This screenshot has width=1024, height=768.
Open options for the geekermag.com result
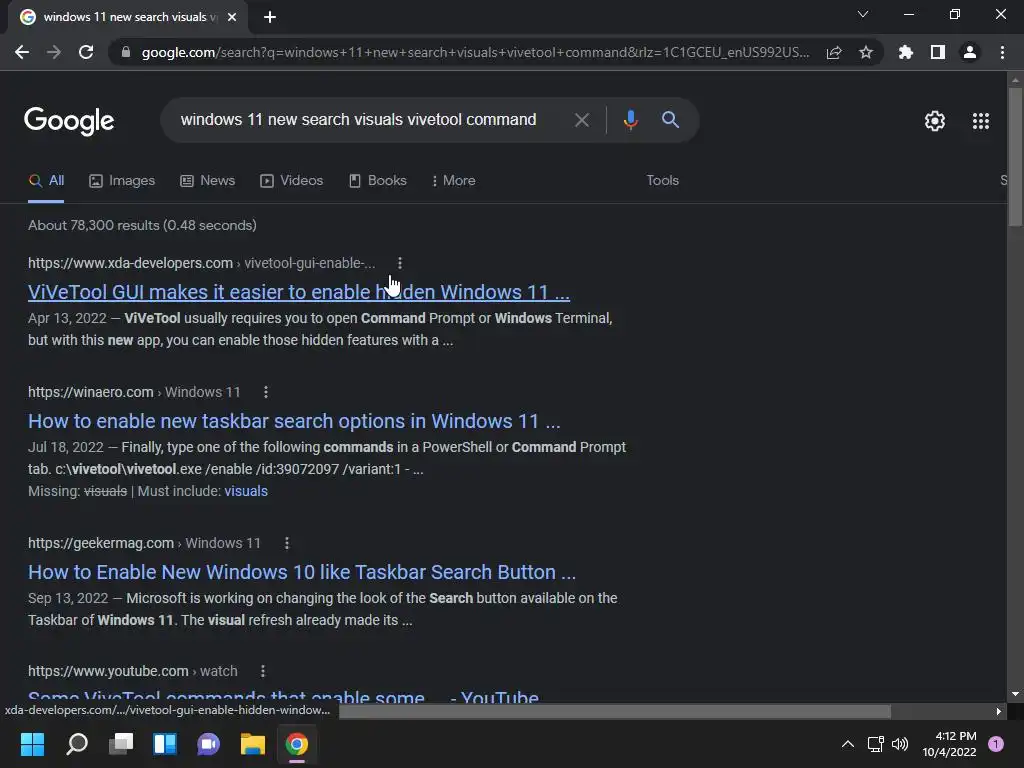click(287, 543)
